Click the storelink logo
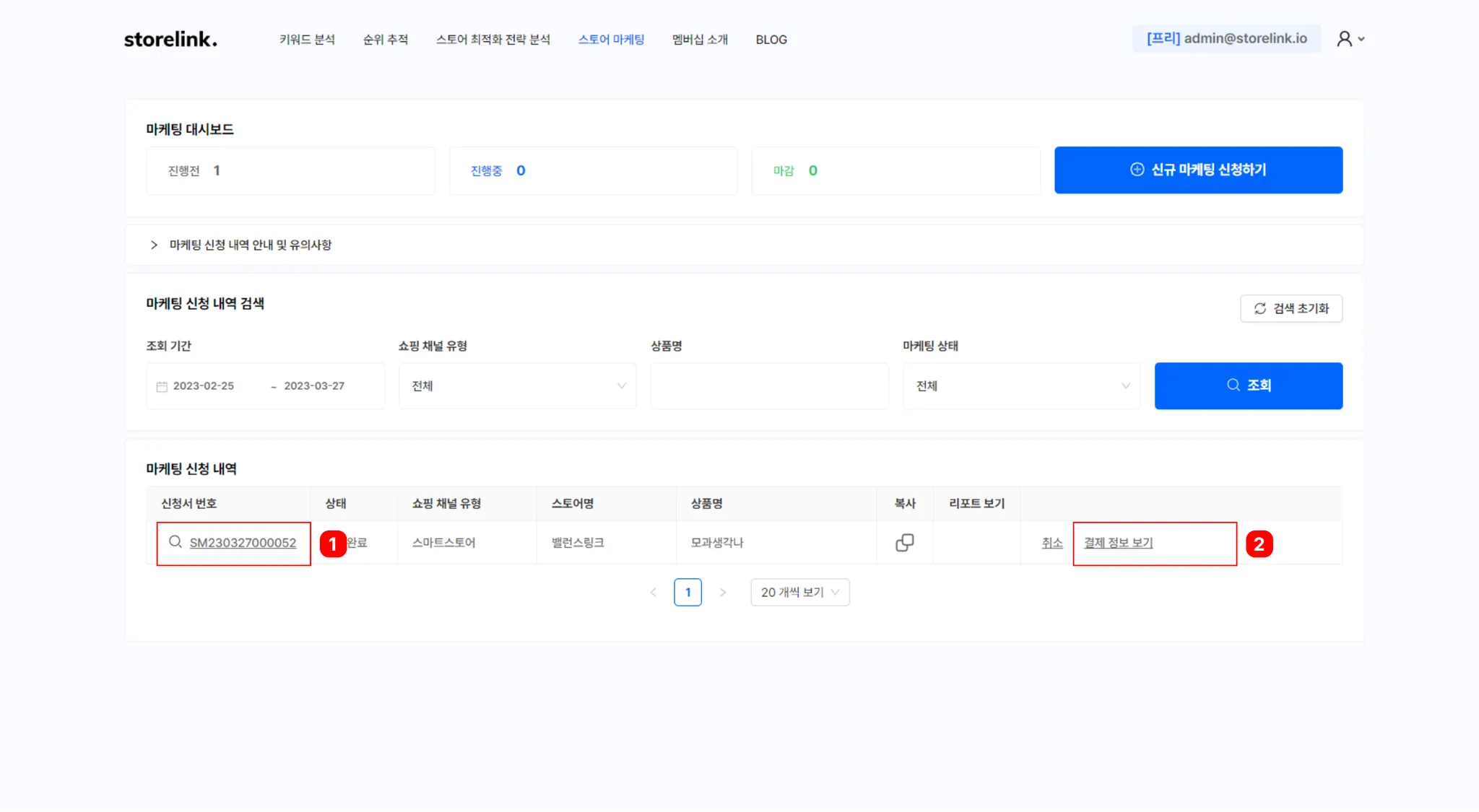This screenshot has height=812, width=1479. click(x=170, y=39)
